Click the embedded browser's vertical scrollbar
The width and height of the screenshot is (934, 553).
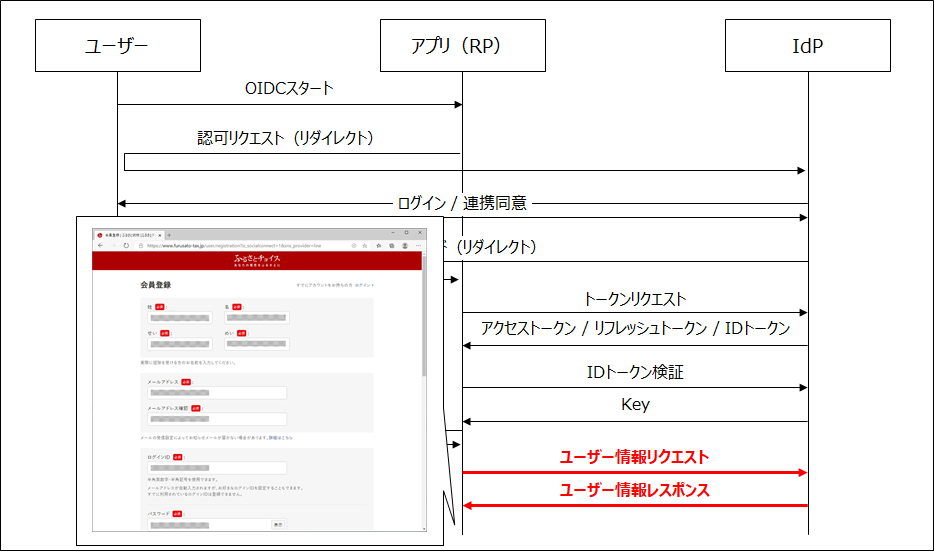tap(424, 314)
